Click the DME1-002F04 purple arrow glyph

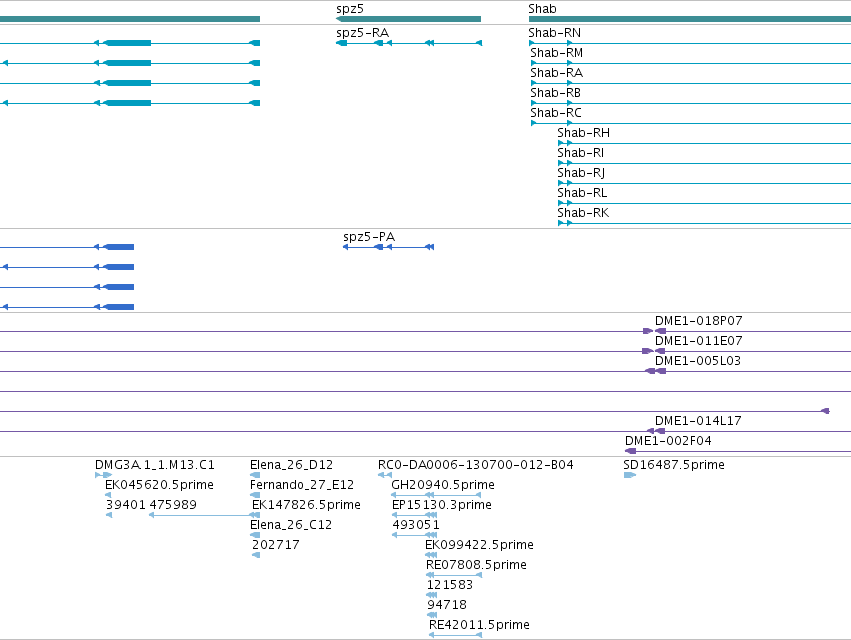(x=631, y=451)
